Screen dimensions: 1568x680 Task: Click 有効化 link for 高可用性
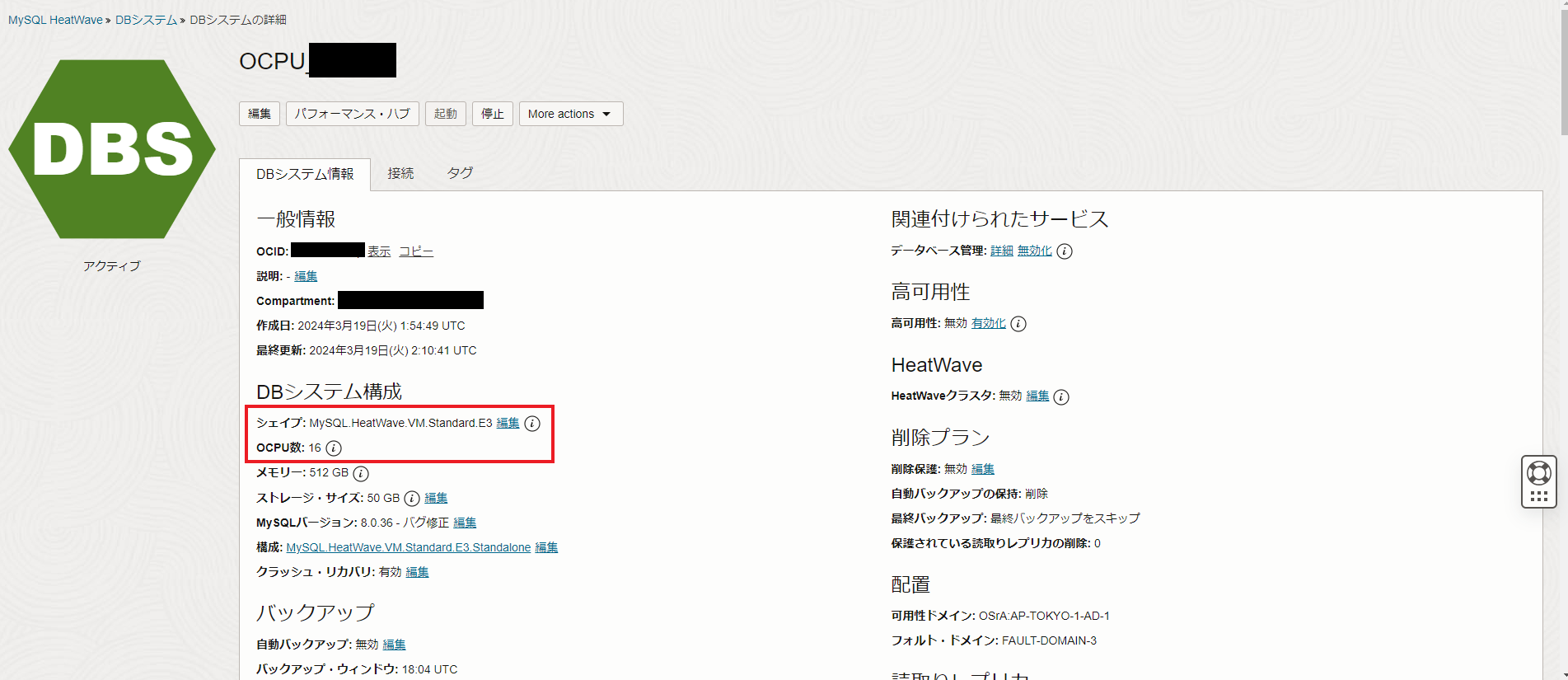[989, 323]
